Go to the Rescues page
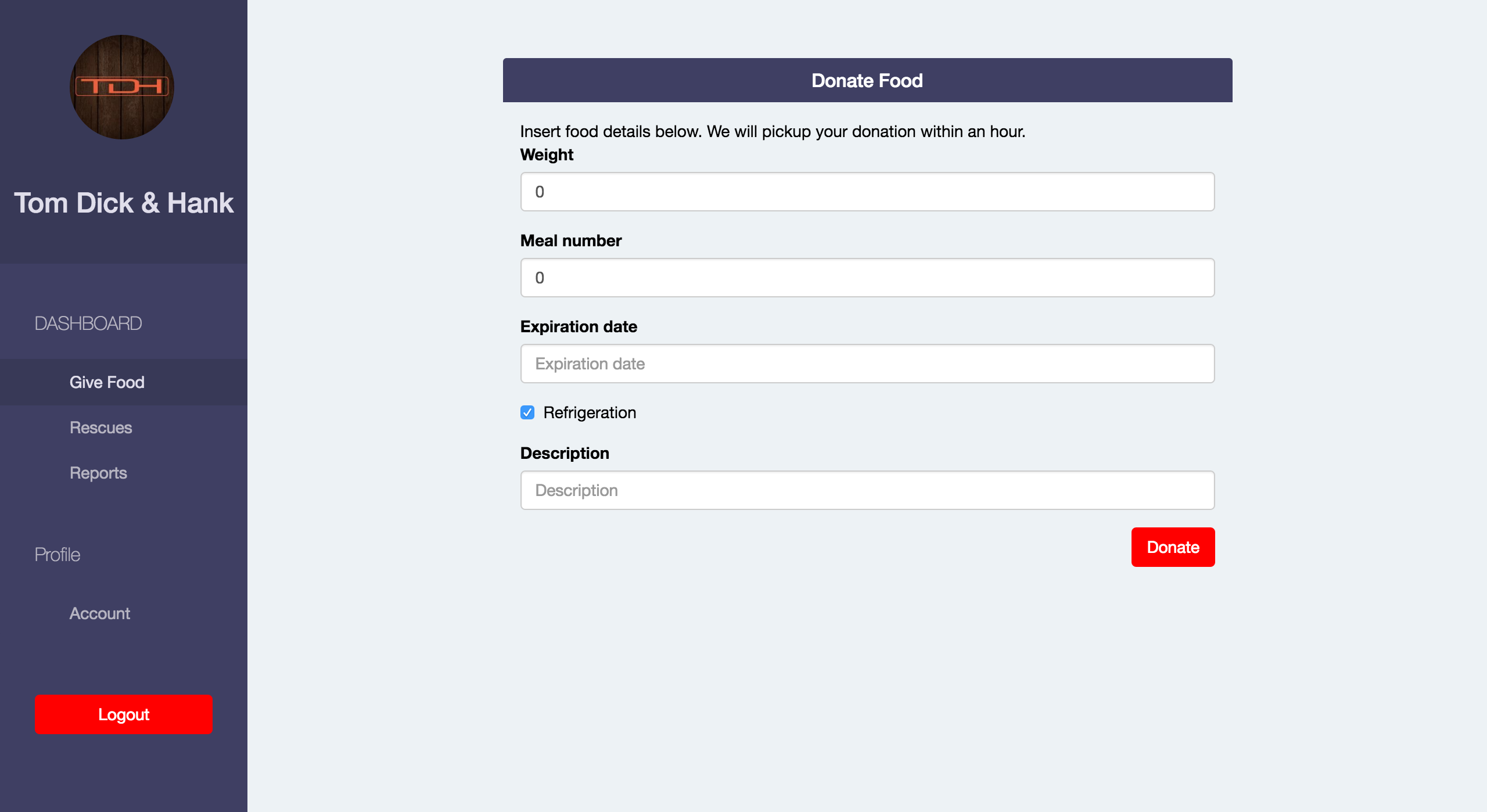1487x812 pixels. point(101,427)
